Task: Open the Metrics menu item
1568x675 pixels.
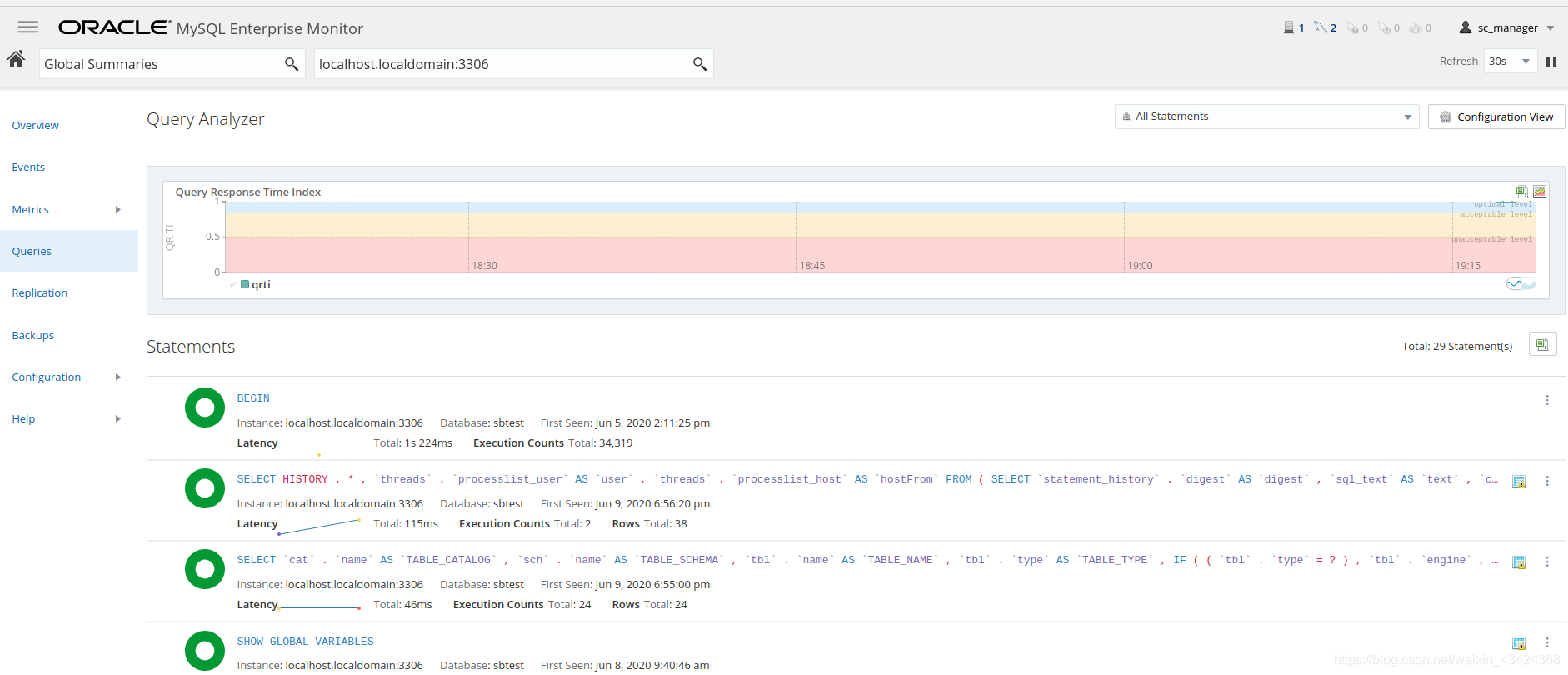Action: click(31, 209)
